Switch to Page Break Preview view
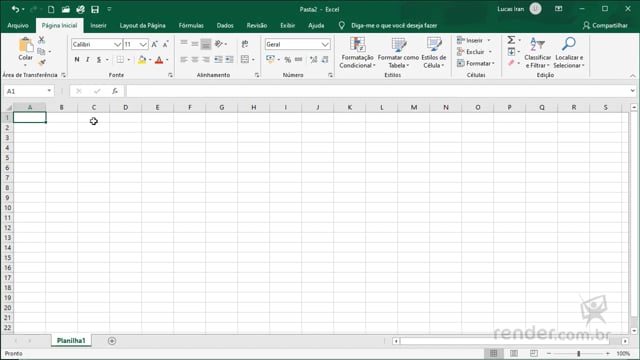 pyautogui.click(x=533, y=353)
